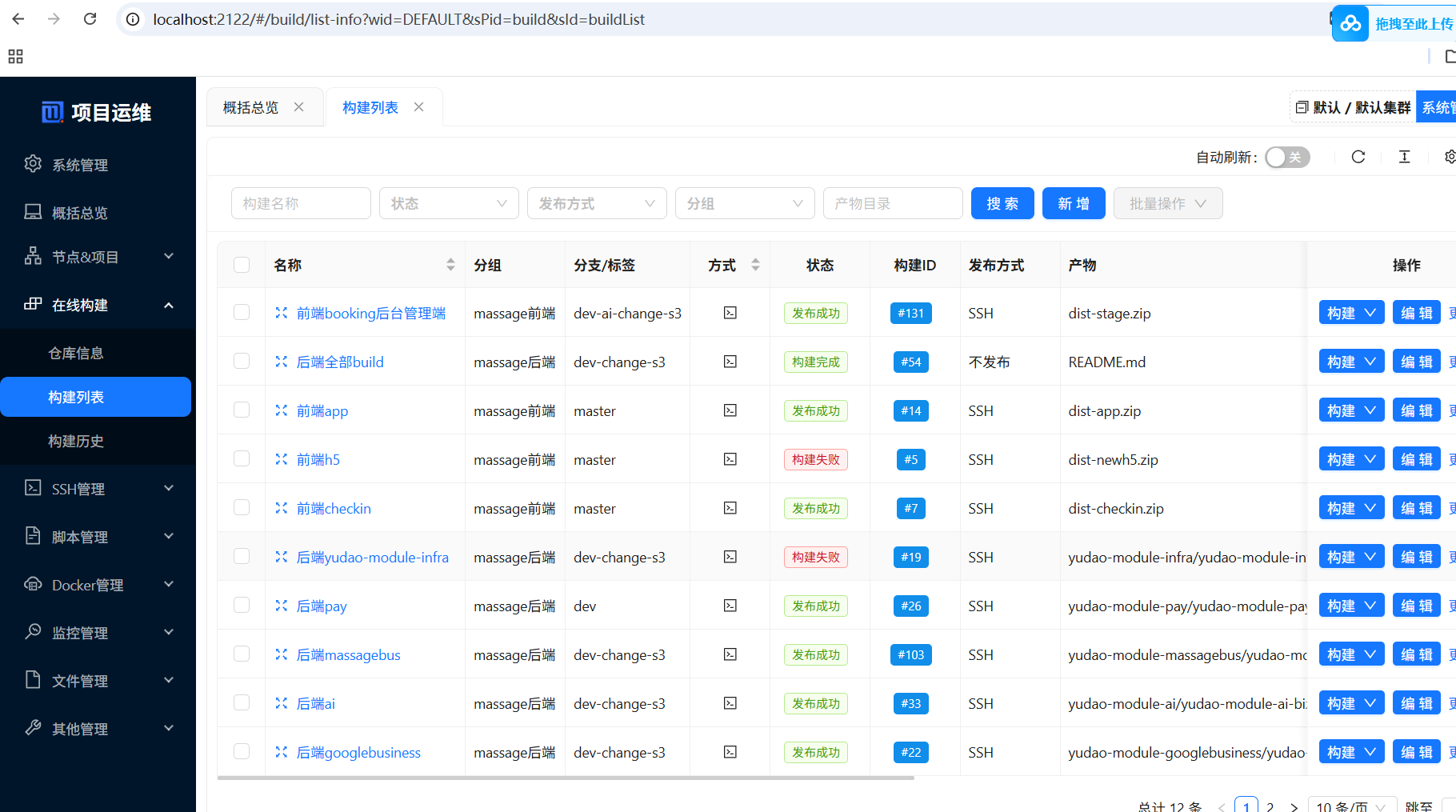This screenshot has height=812, width=1456.
Task: Click the expand icon beside 后端googlebusiness
Action: point(281,752)
